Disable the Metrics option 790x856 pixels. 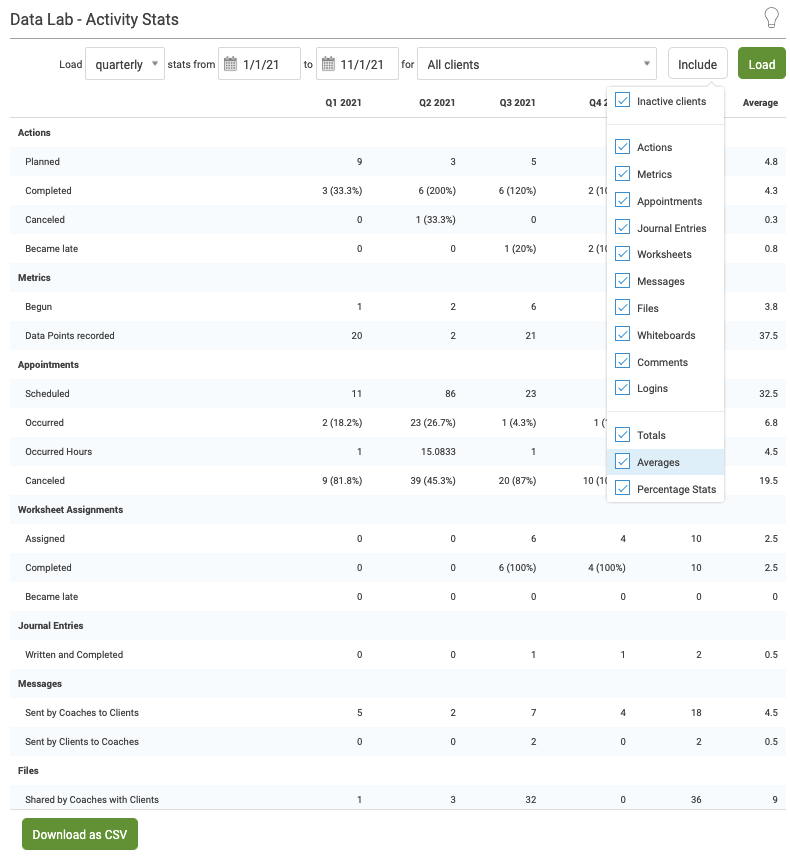623,174
